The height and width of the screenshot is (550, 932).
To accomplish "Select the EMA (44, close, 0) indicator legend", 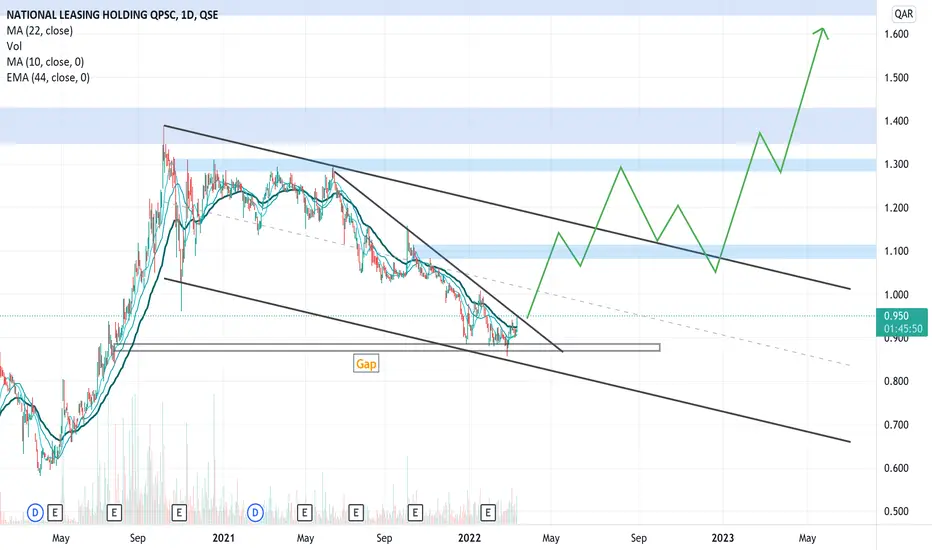I will tap(48, 77).
